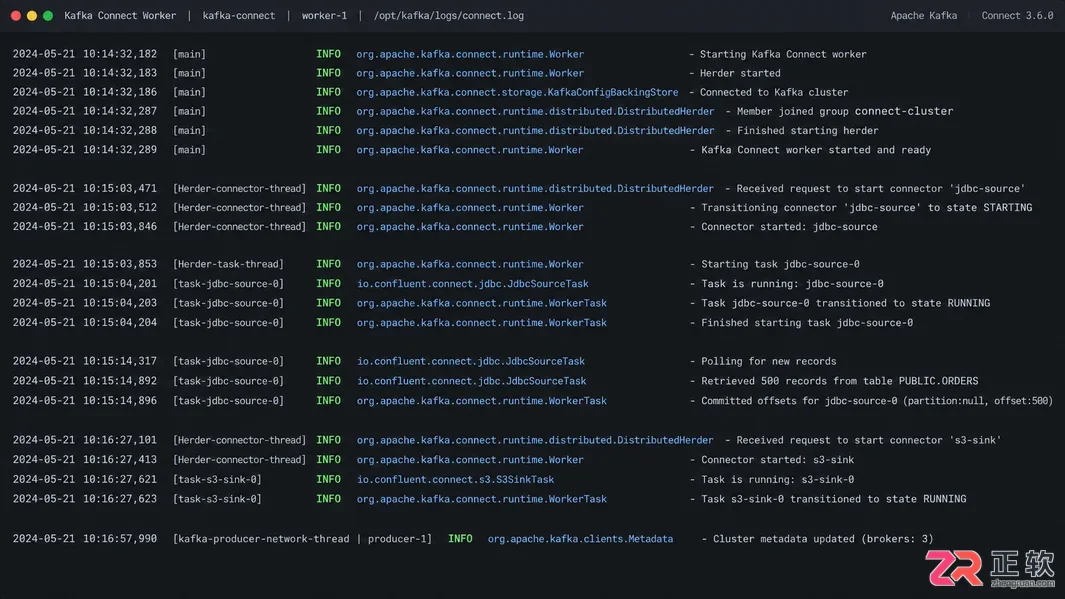Click 'Task s3-sink-0 transitioned to state RUNNING'
This screenshot has height=599, width=1065.
point(833,499)
